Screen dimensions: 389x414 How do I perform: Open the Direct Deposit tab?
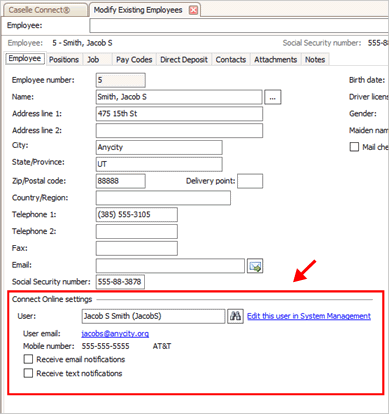tap(184, 60)
